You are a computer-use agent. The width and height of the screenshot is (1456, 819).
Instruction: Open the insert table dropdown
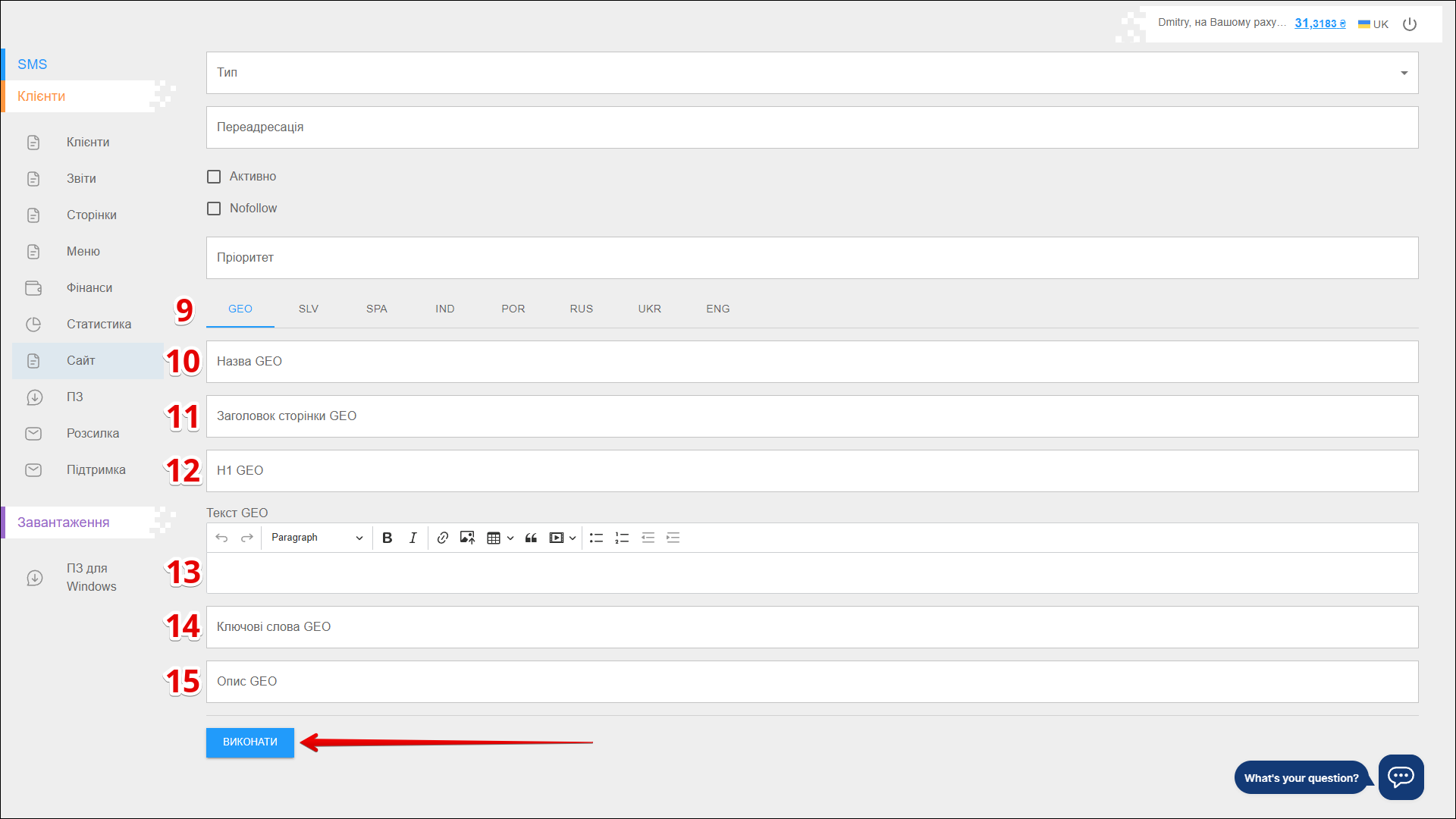pos(499,538)
